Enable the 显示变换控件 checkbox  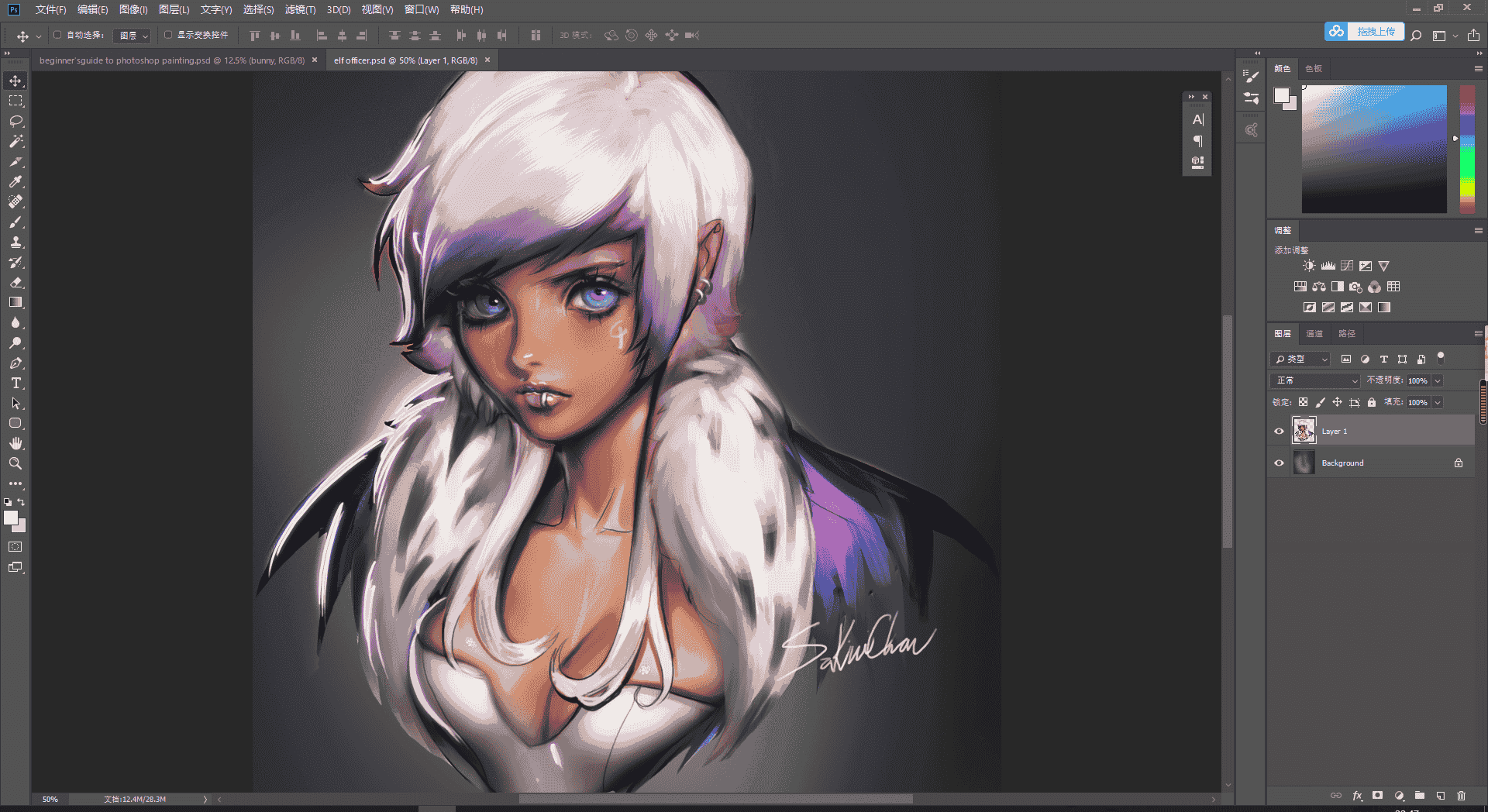[168, 35]
